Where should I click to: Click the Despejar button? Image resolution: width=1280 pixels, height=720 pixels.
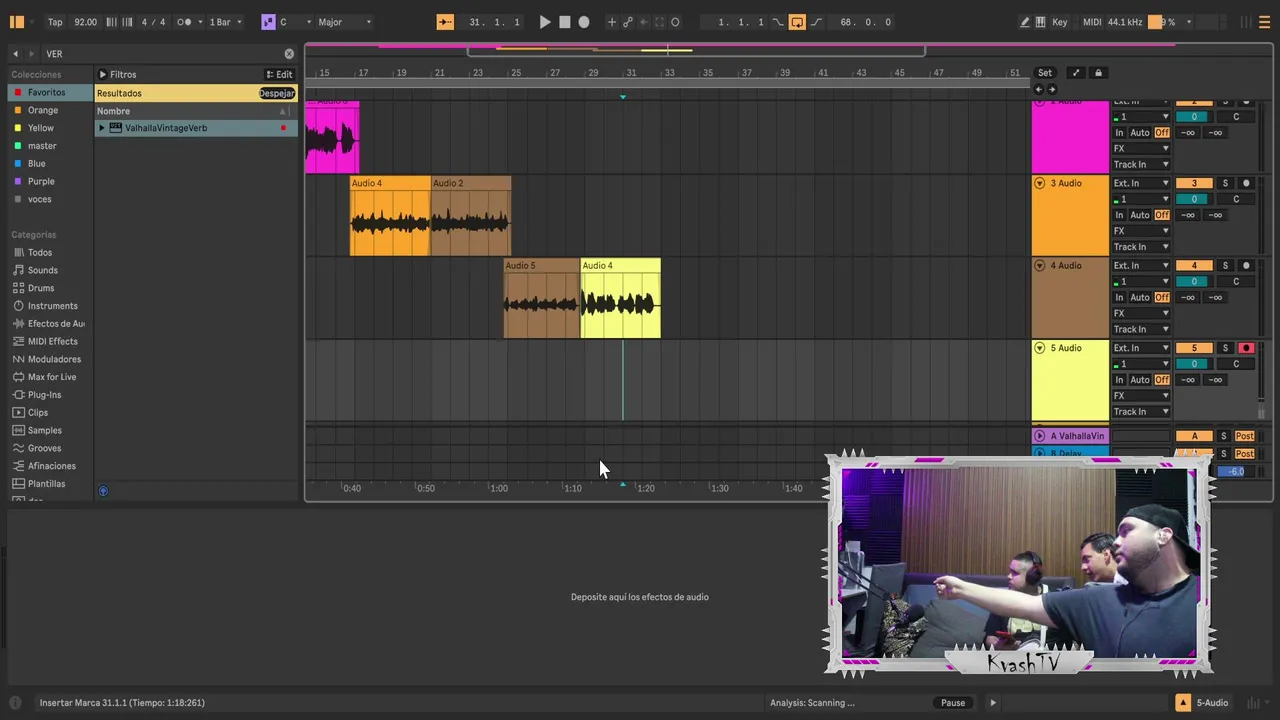[x=277, y=93]
